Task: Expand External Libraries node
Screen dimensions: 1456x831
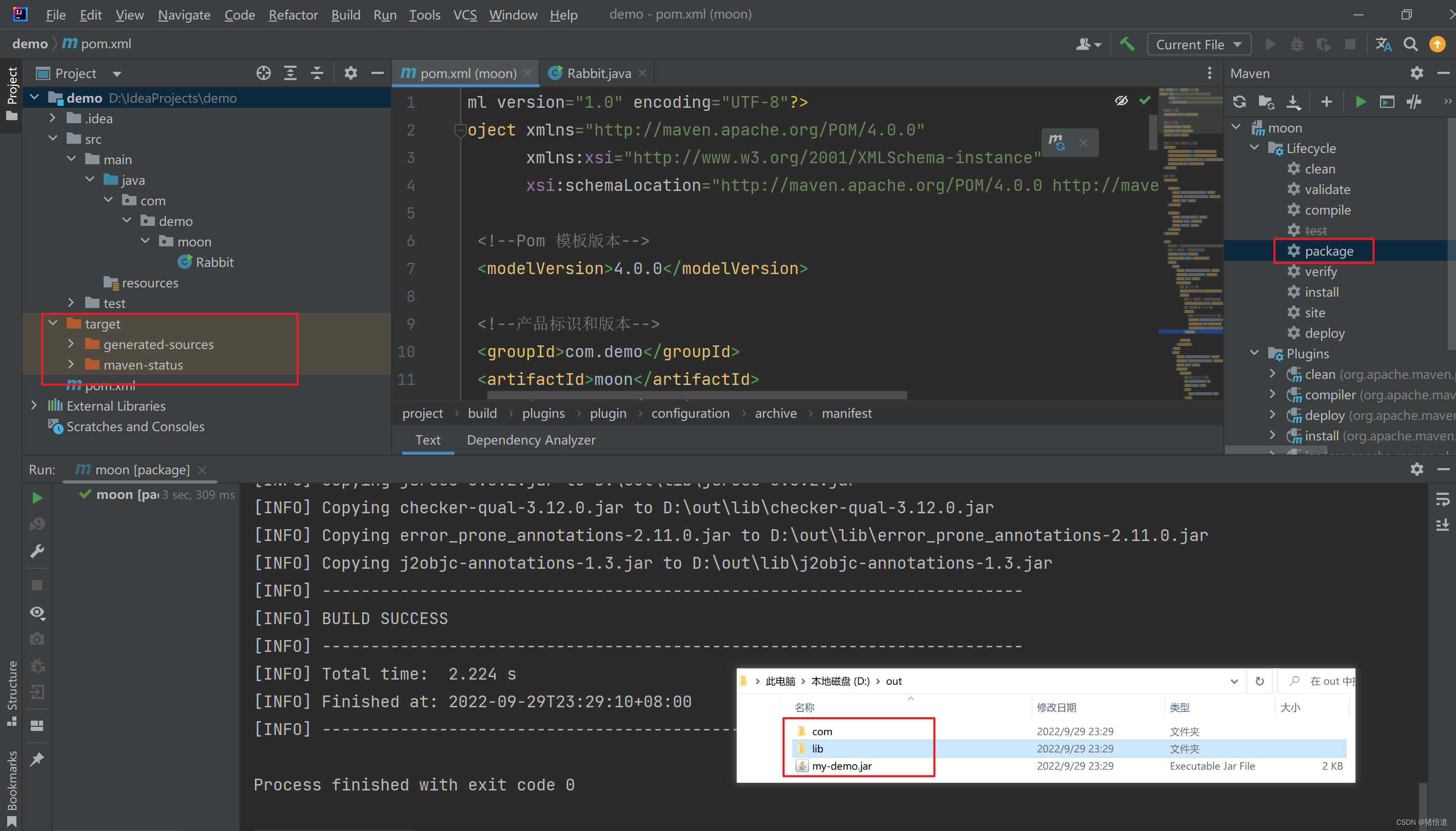Action: click(34, 406)
